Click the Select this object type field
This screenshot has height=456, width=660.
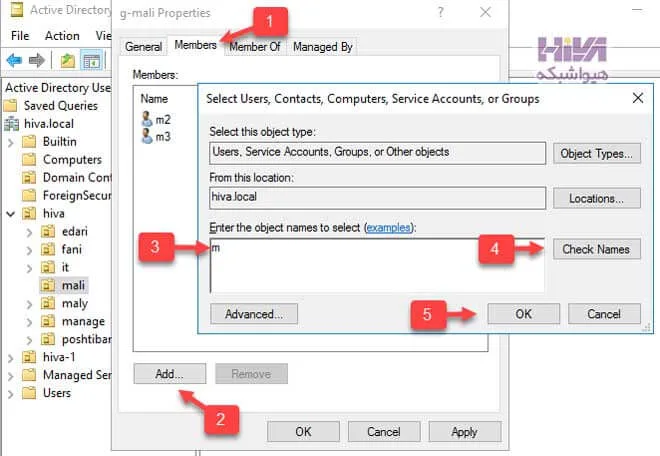point(377,153)
